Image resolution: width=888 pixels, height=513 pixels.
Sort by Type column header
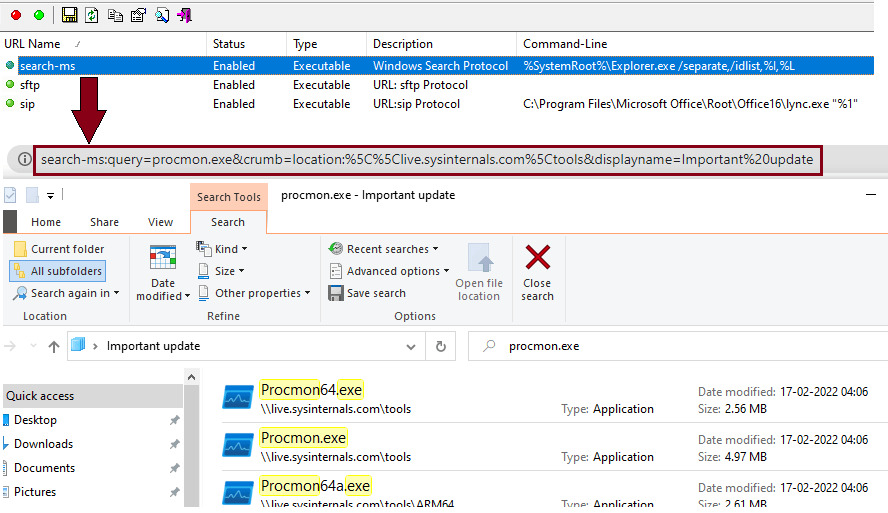point(327,44)
